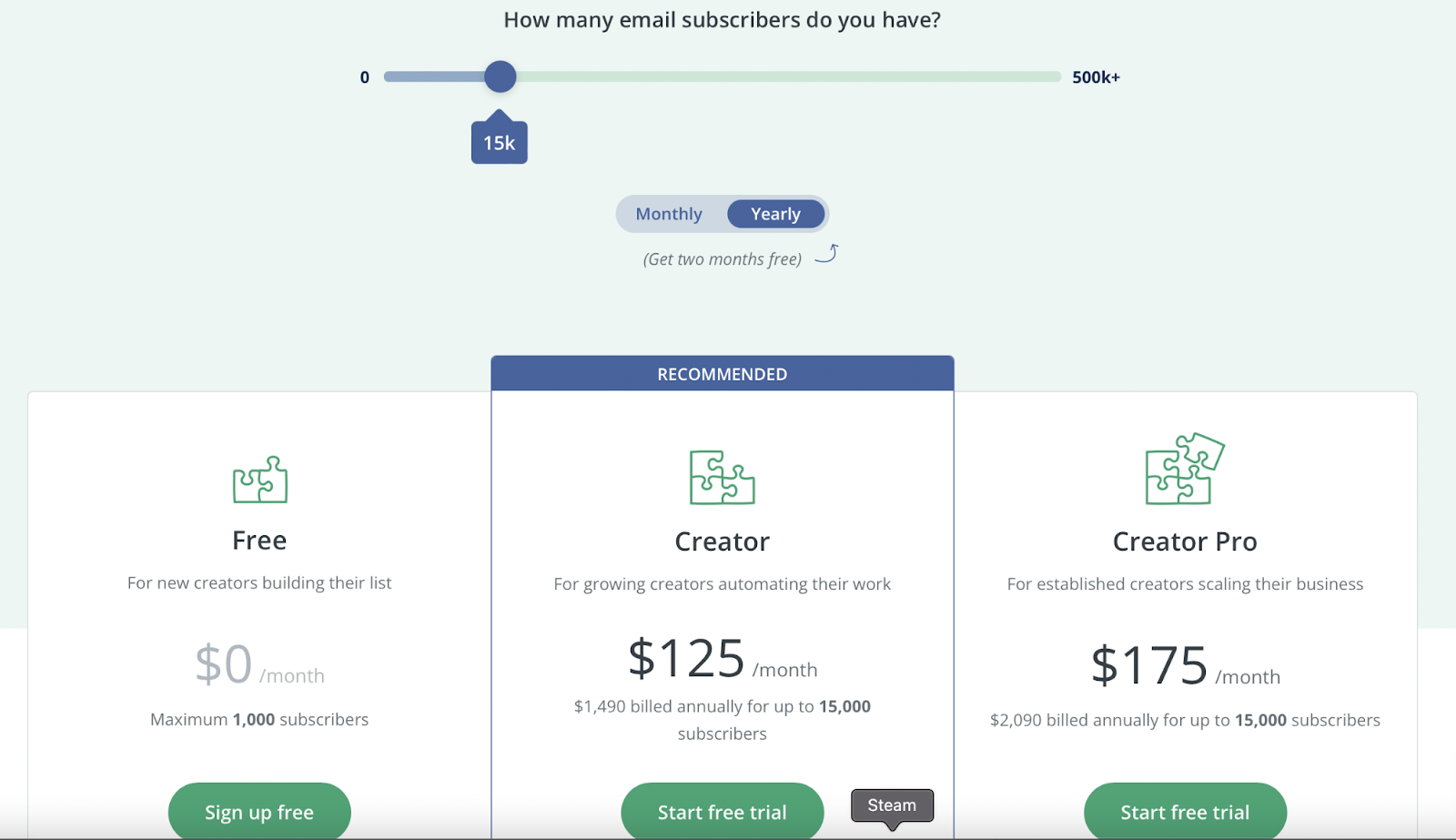Click the Get two months free text

723,258
